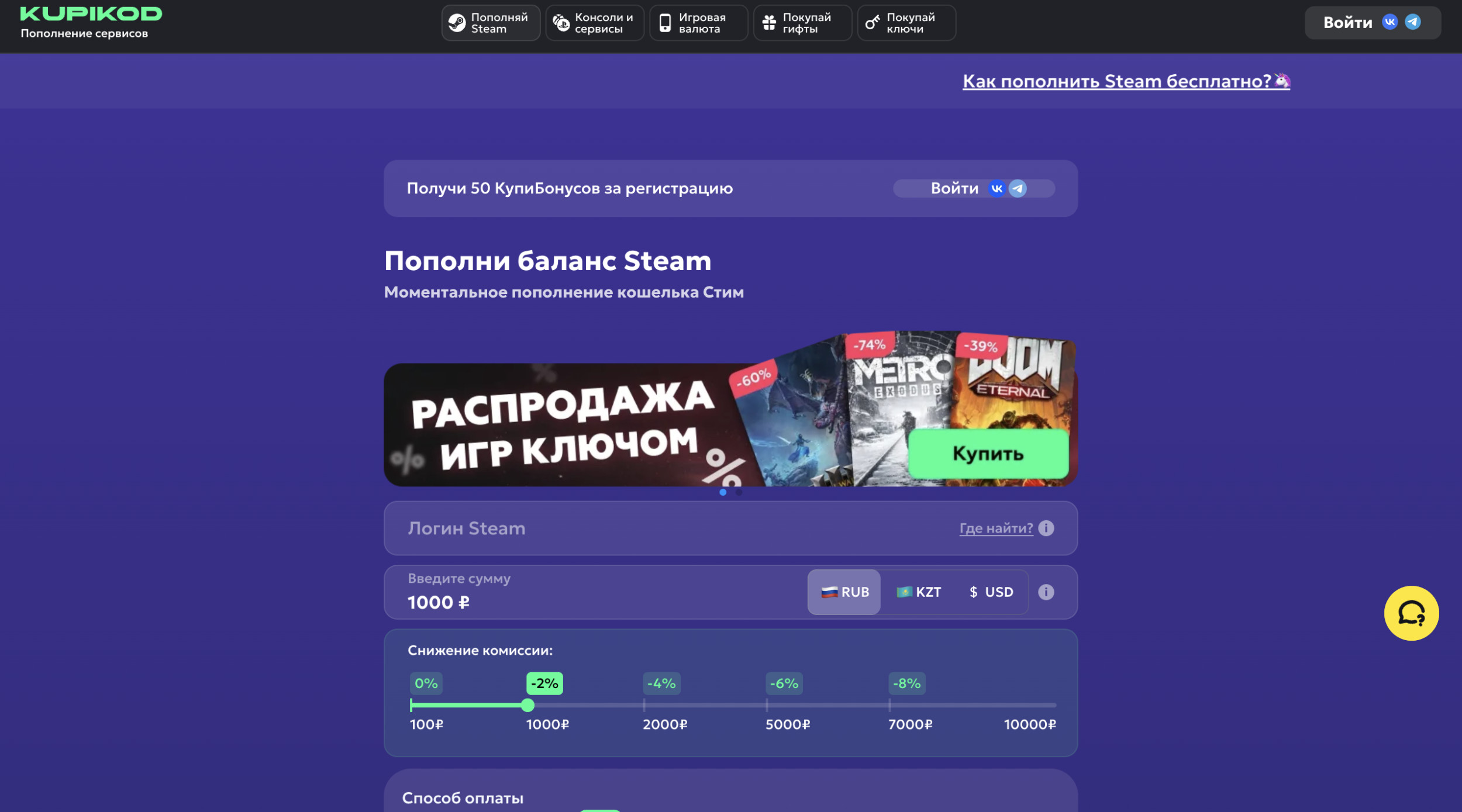Open Покупай ключи section
1462x812 pixels.
click(x=906, y=23)
